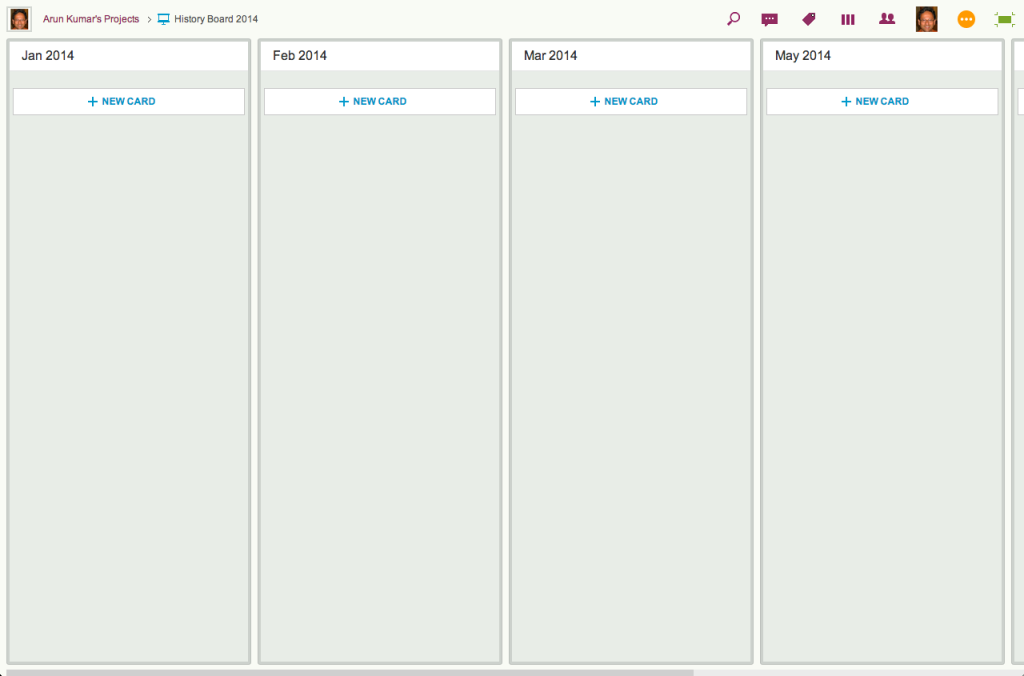Click the Feb 2014 list title
Screen dimensions: 1024x676
click(x=300, y=56)
